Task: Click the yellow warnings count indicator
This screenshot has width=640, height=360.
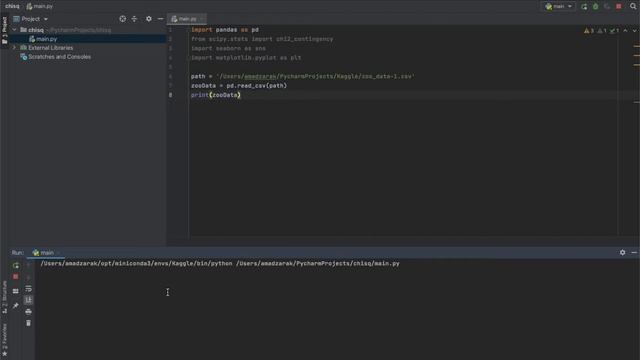Action: pos(589,31)
